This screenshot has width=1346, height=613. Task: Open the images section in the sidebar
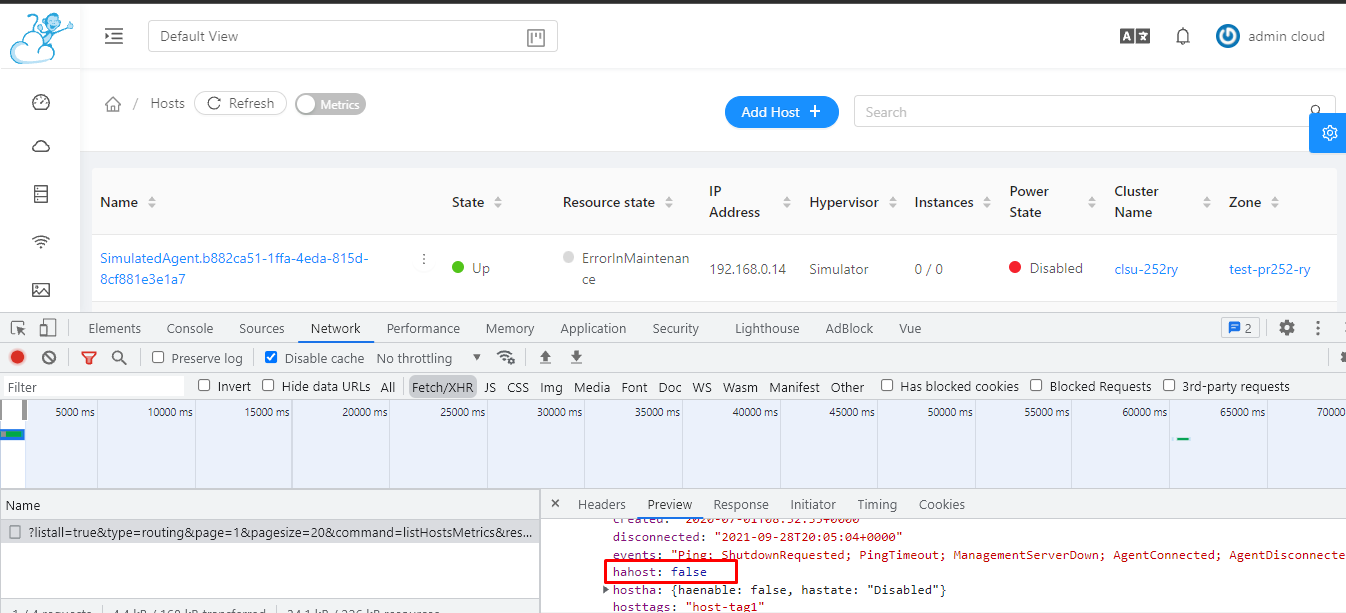pos(40,289)
